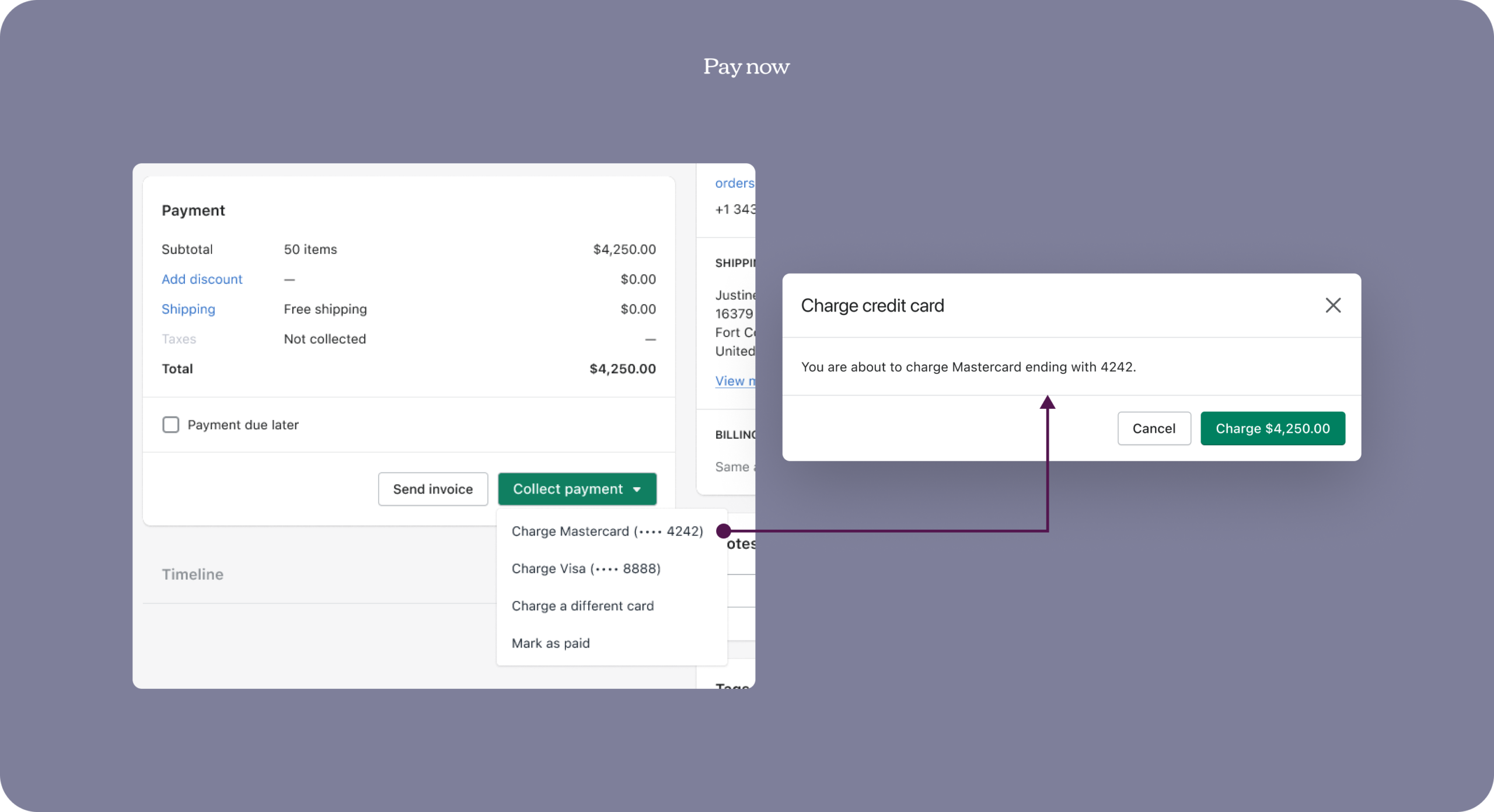This screenshot has height=812, width=1494.
Task: Click the Charge credit card title
Action: 872,305
